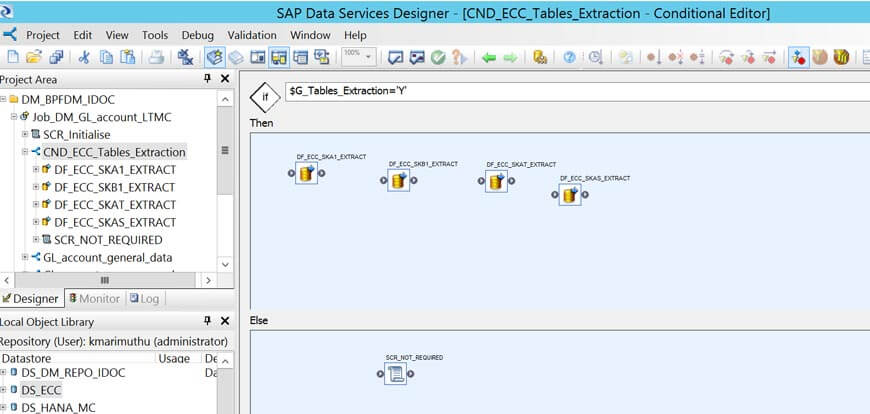Open the Edit menu
Viewport: 870px width, 414px height.
(83, 35)
